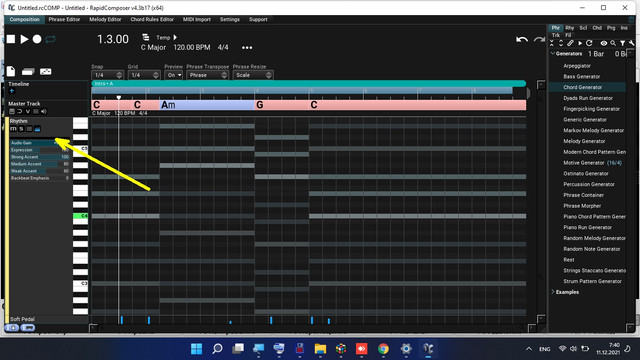Click the play preview icon in browser

pos(580,43)
